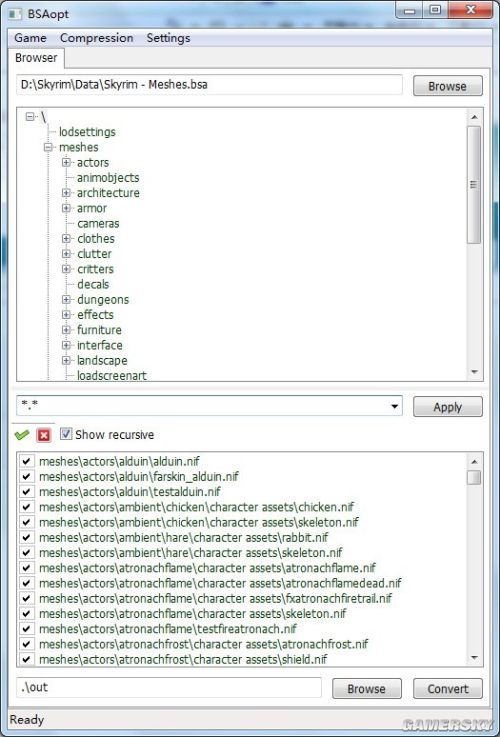This screenshot has height=737, width=500.
Task: Open the Settings menu
Action: (168, 38)
